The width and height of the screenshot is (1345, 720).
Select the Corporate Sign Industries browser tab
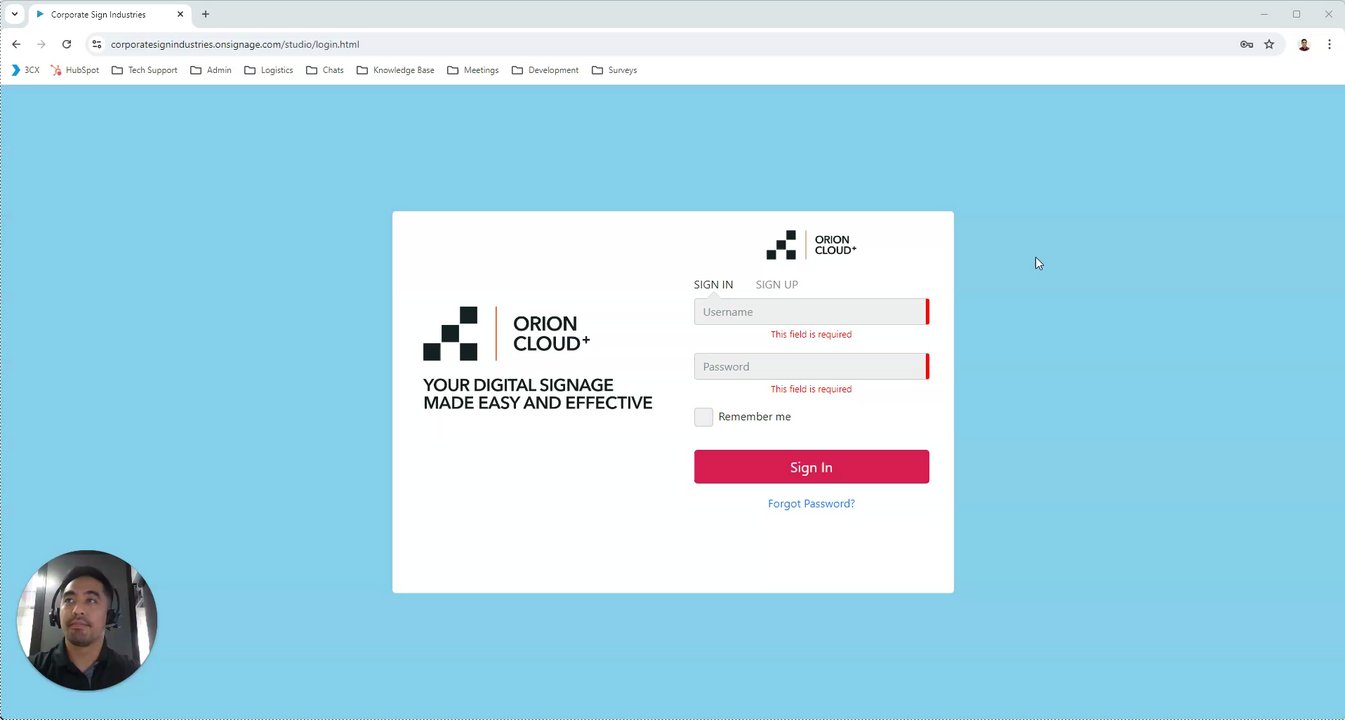click(x=110, y=14)
